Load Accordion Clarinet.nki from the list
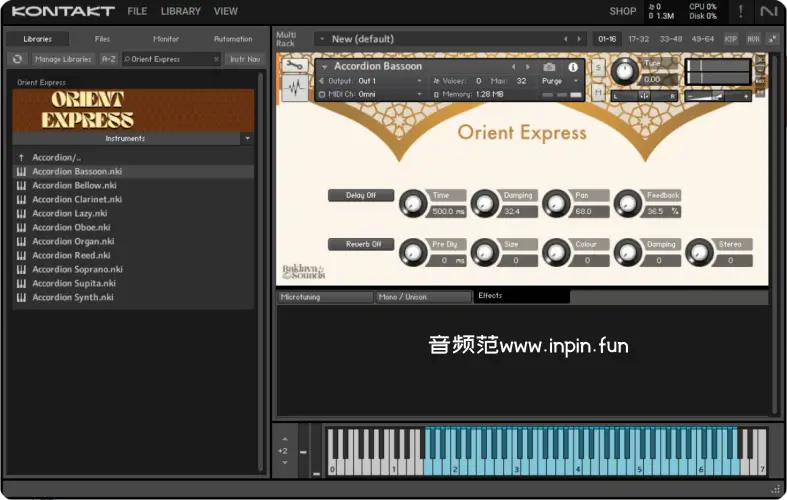The height and width of the screenshot is (500, 787). pos(76,199)
